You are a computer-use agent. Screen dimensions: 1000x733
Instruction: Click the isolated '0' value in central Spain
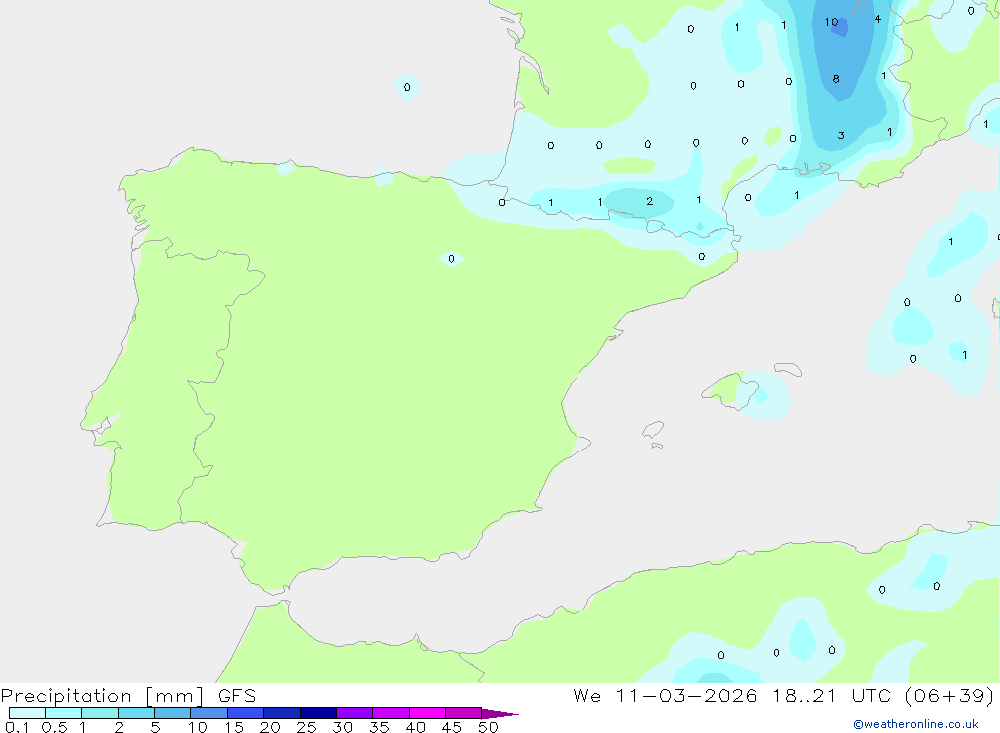pyautogui.click(x=452, y=259)
